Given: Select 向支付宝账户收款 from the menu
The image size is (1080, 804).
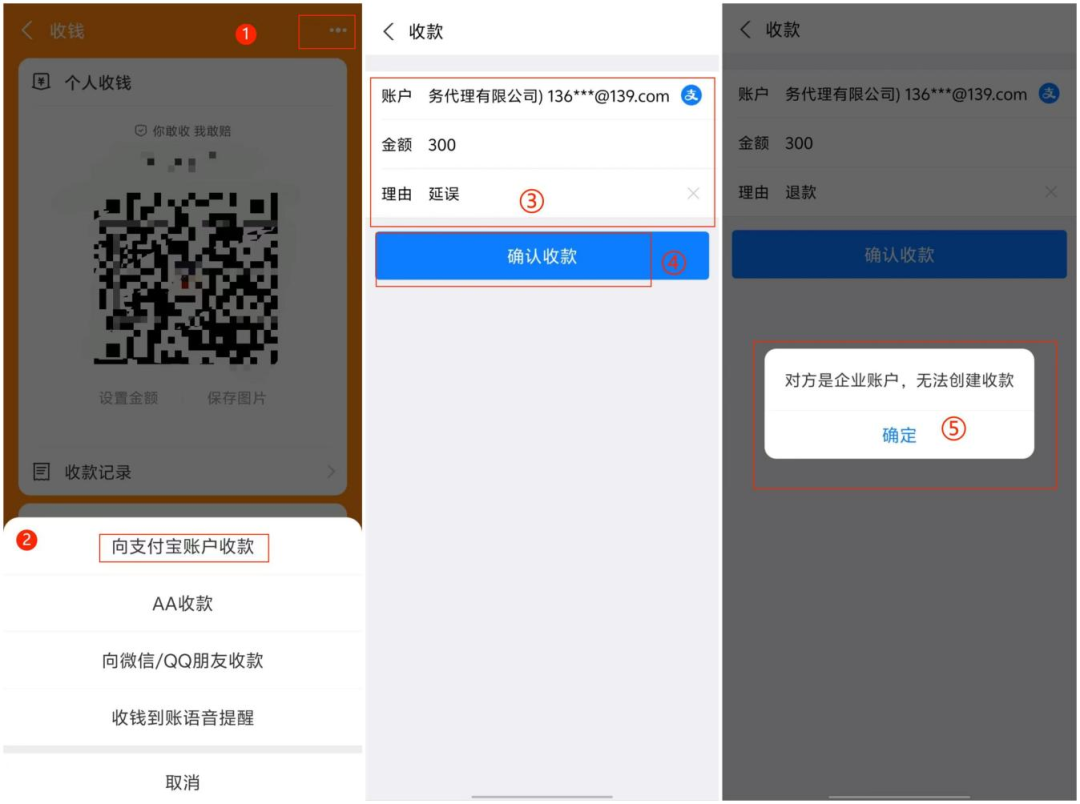Looking at the screenshot, I should click(183, 548).
